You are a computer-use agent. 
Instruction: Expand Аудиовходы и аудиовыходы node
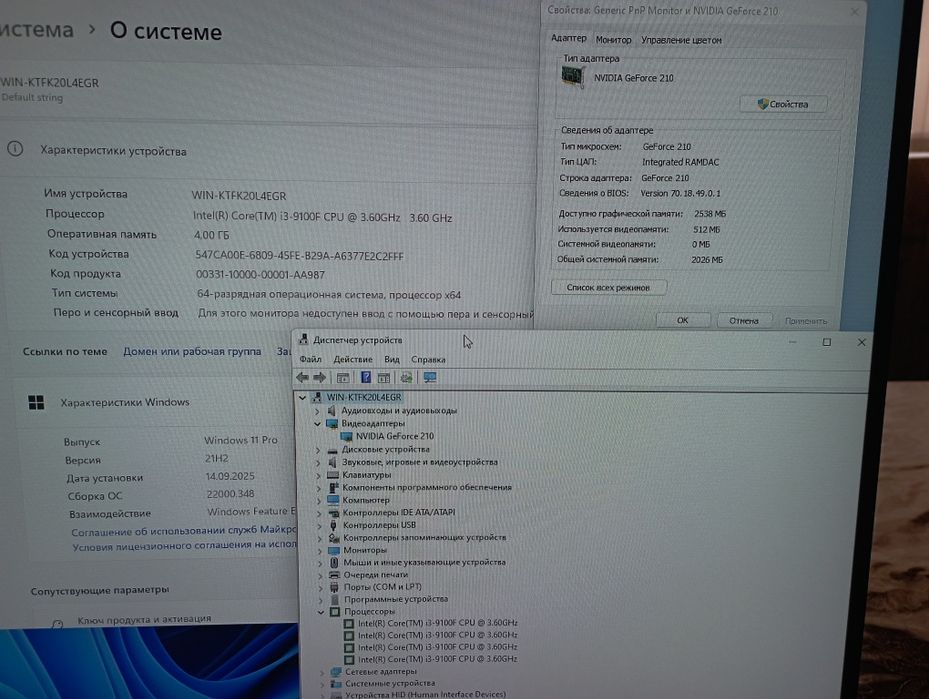[x=317, y=411]
